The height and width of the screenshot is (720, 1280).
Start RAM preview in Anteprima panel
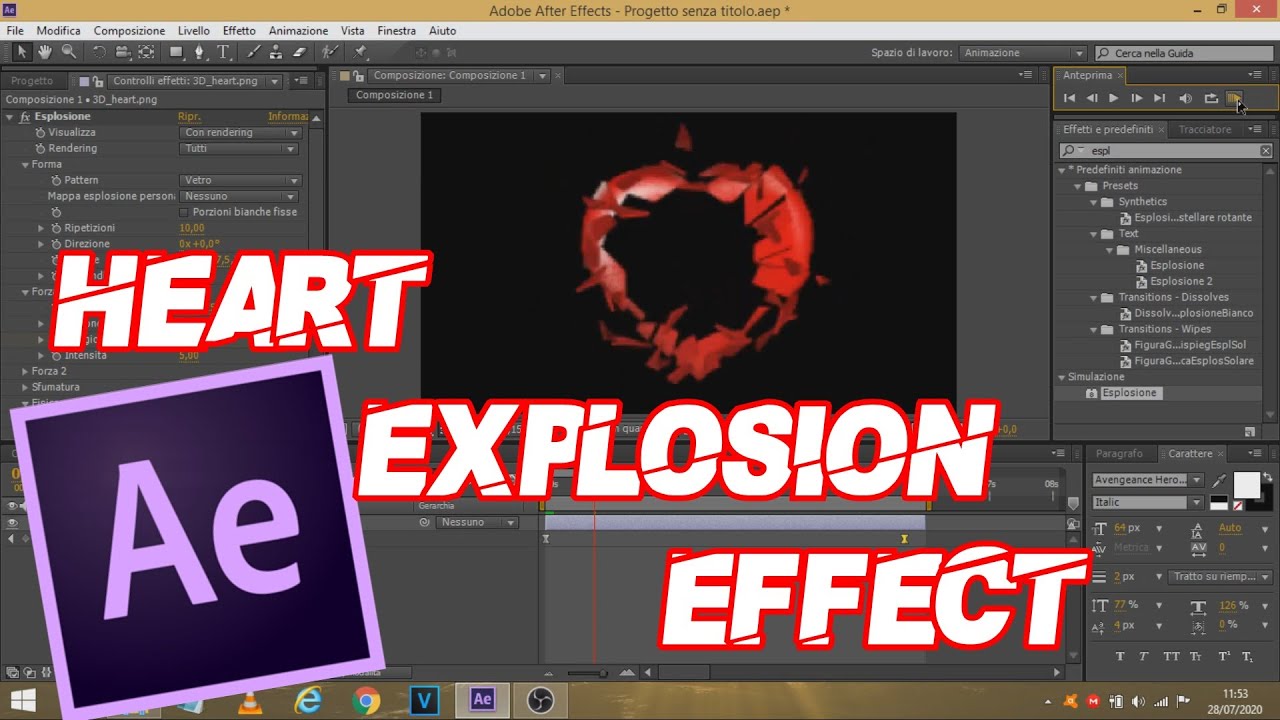point(1234,98)
